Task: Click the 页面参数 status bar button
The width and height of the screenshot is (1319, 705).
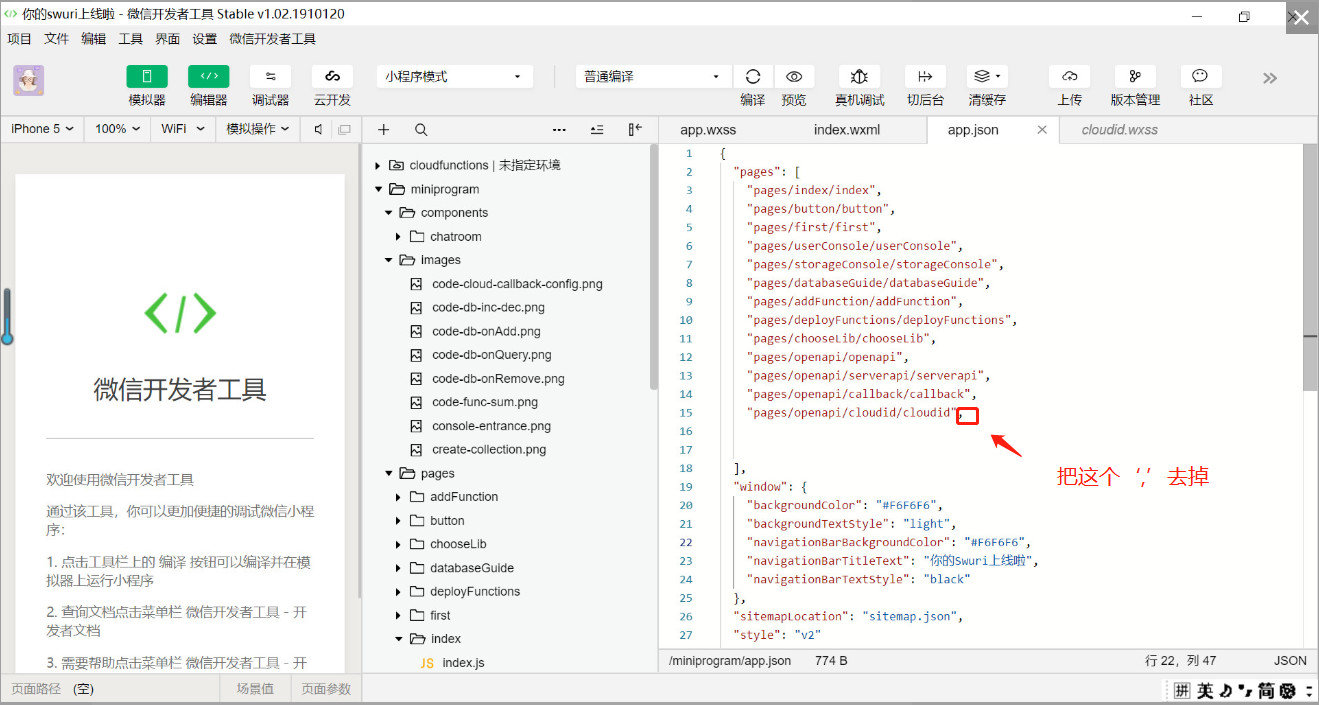Action: [x=327, y=689]
